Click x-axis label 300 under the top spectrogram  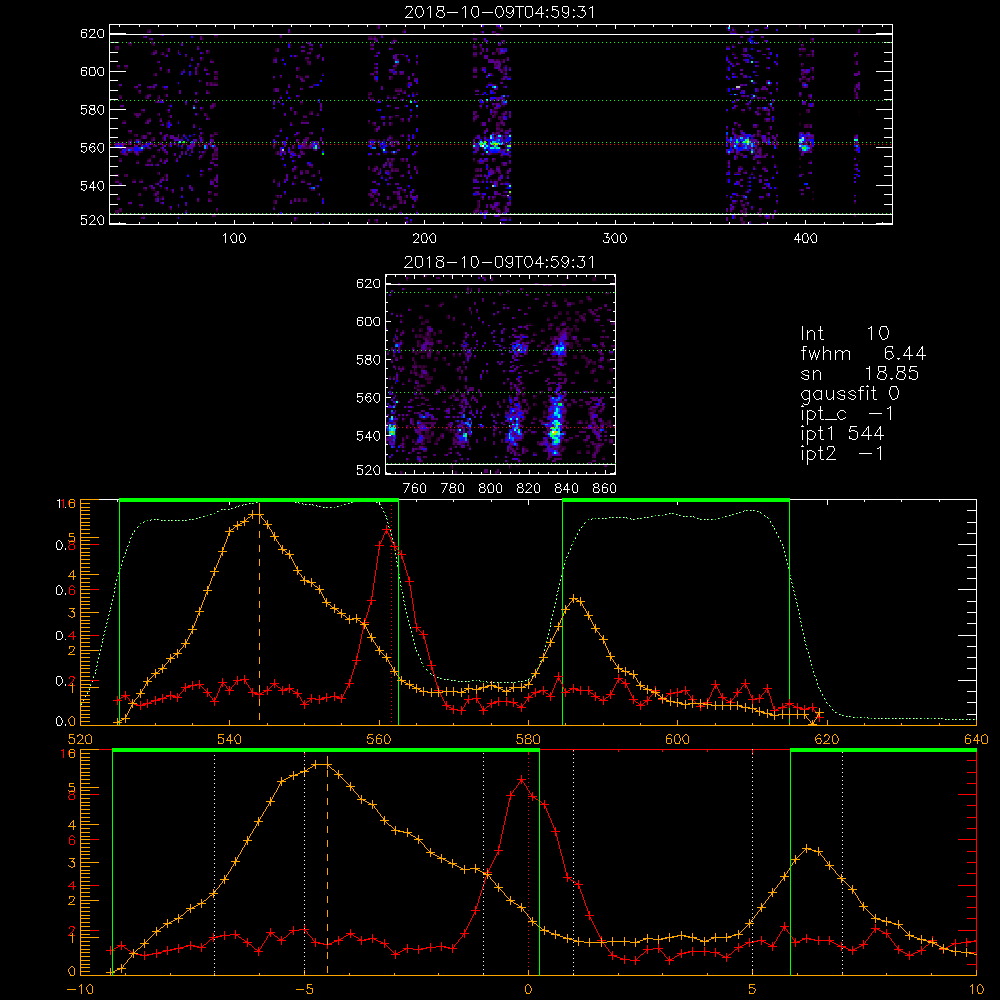tap(615, 238)
